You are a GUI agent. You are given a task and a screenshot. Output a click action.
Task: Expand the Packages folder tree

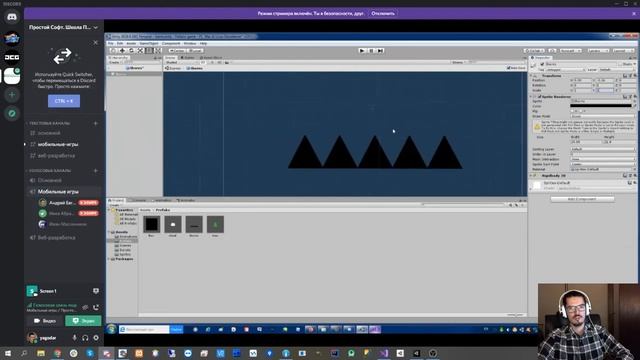109,259
